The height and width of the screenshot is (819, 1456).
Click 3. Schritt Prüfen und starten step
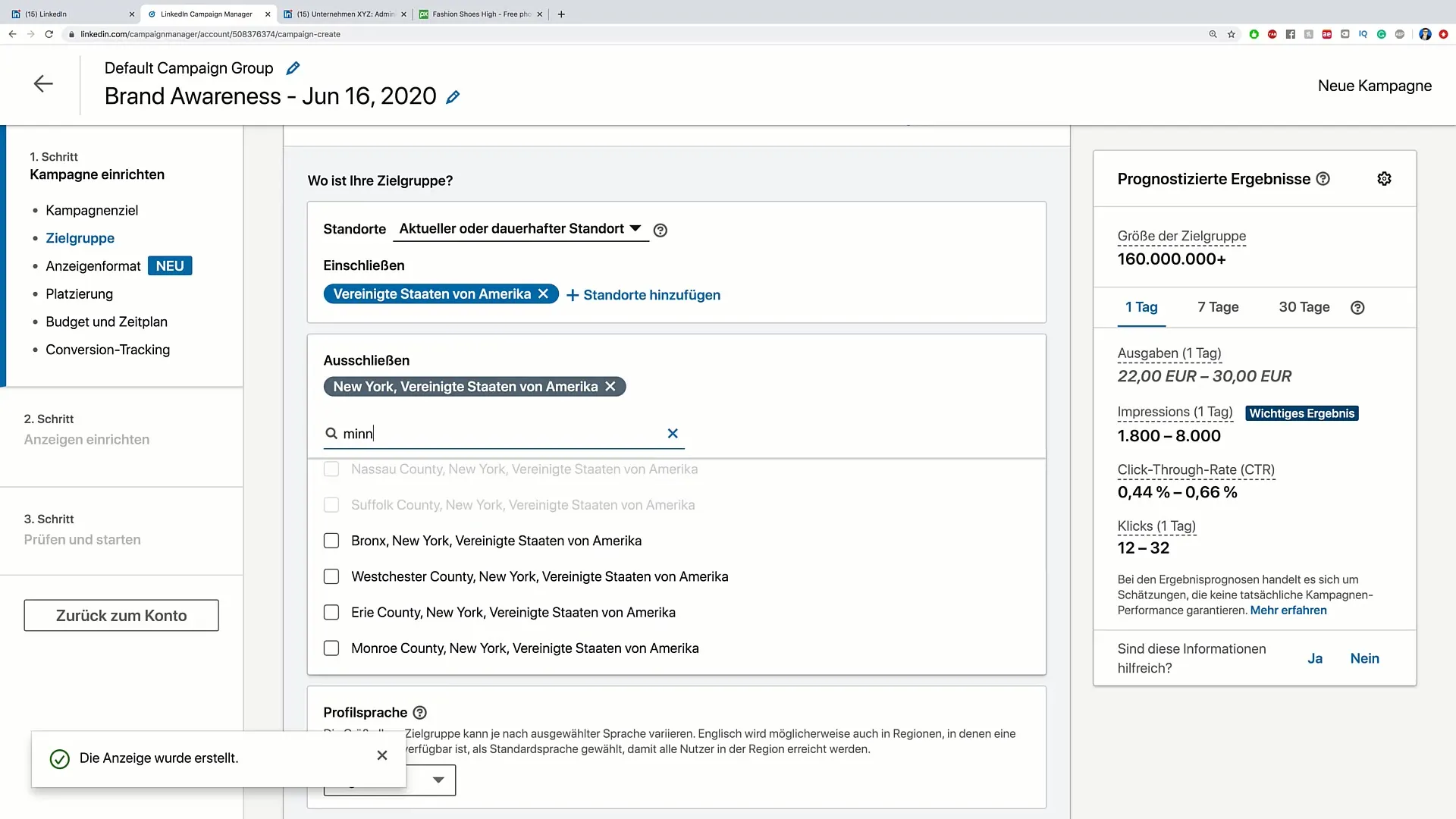click(x=82, y=530)
